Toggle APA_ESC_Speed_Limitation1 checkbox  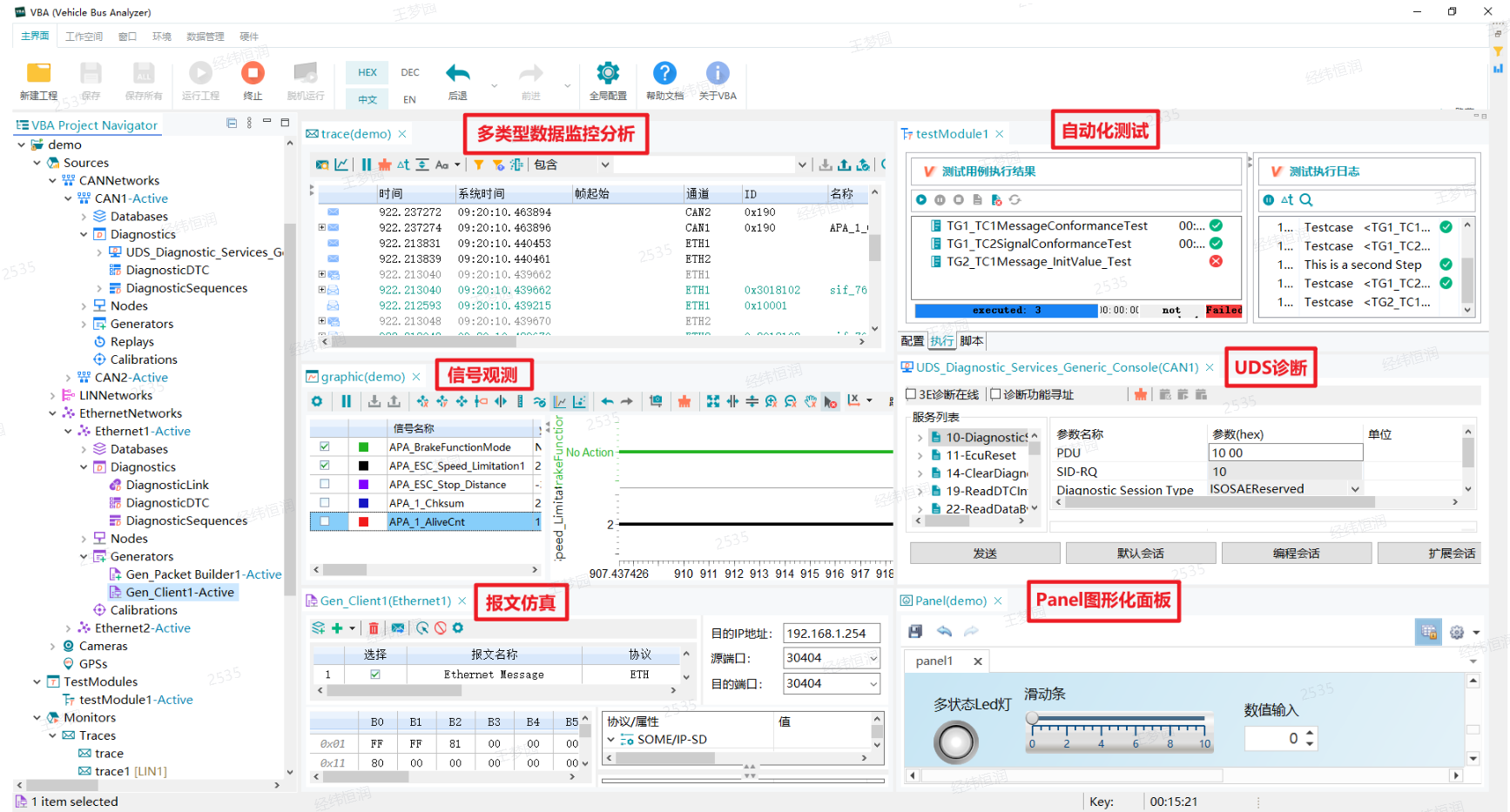point(325,466)
